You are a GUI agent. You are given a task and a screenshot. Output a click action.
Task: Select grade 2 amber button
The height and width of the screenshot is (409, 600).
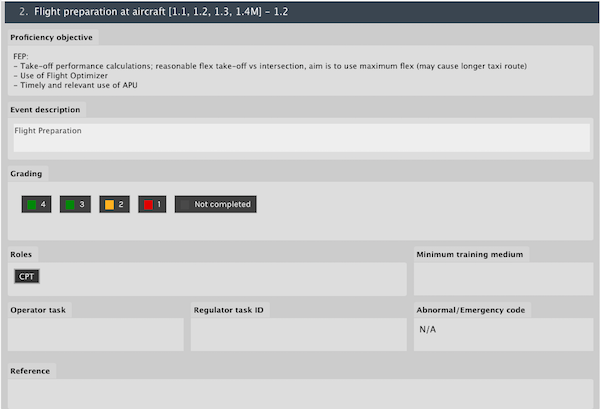114,204
